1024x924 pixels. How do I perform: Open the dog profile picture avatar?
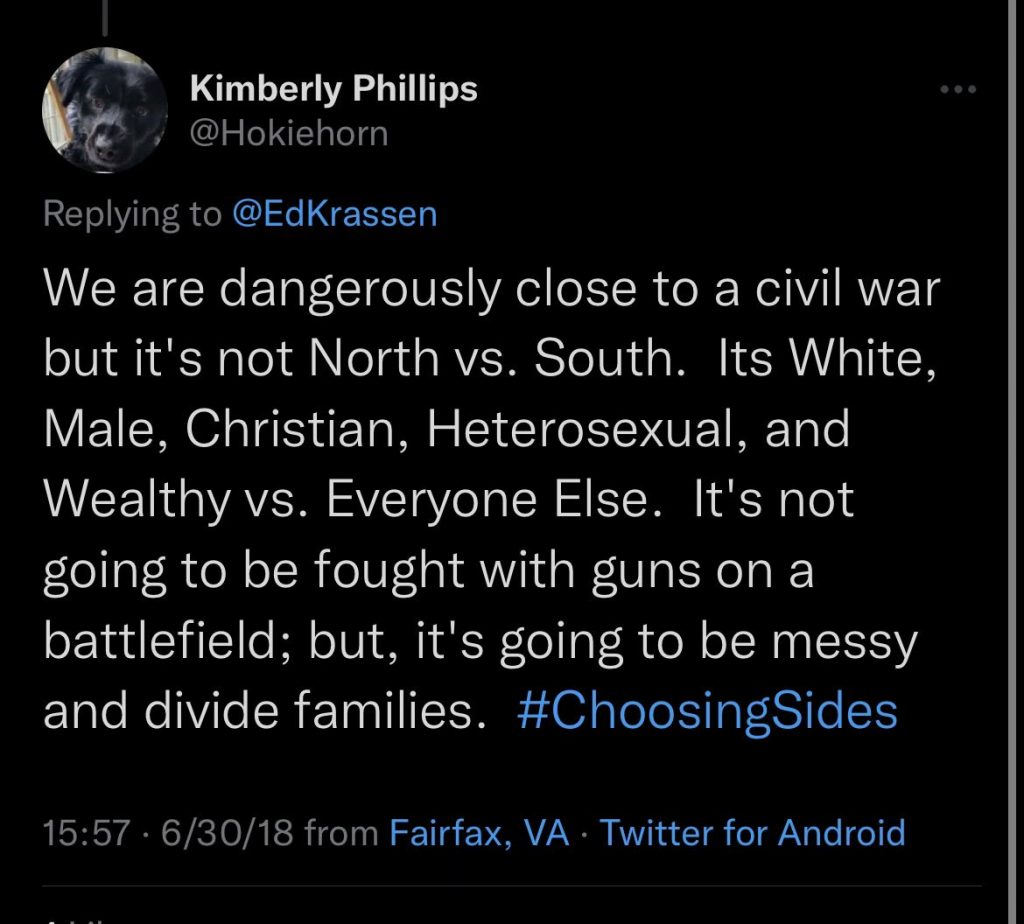coord(104,110)
